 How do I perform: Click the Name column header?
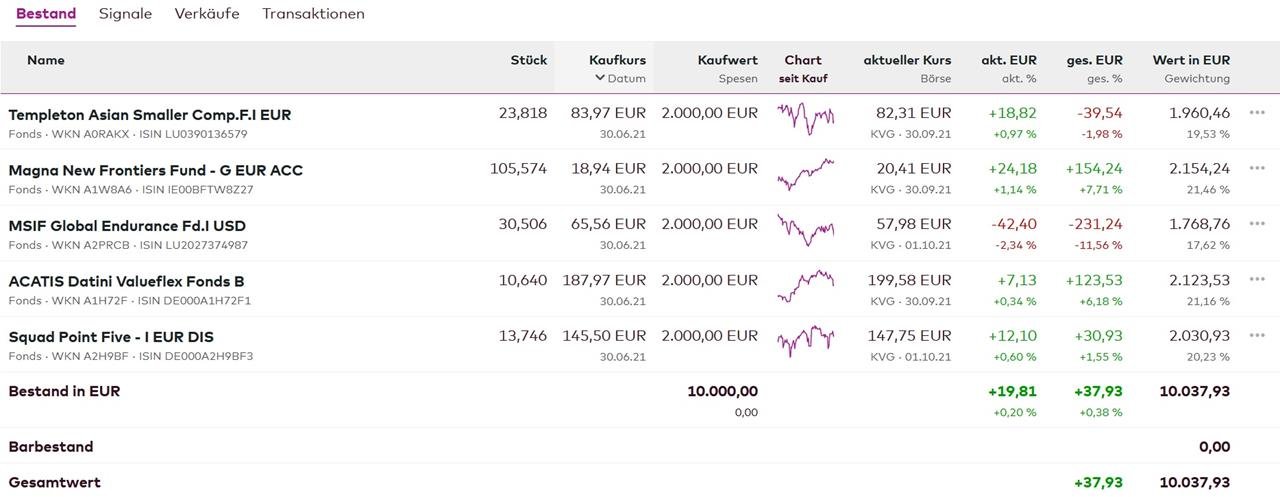pyautogui.click(x=46, y=60)
